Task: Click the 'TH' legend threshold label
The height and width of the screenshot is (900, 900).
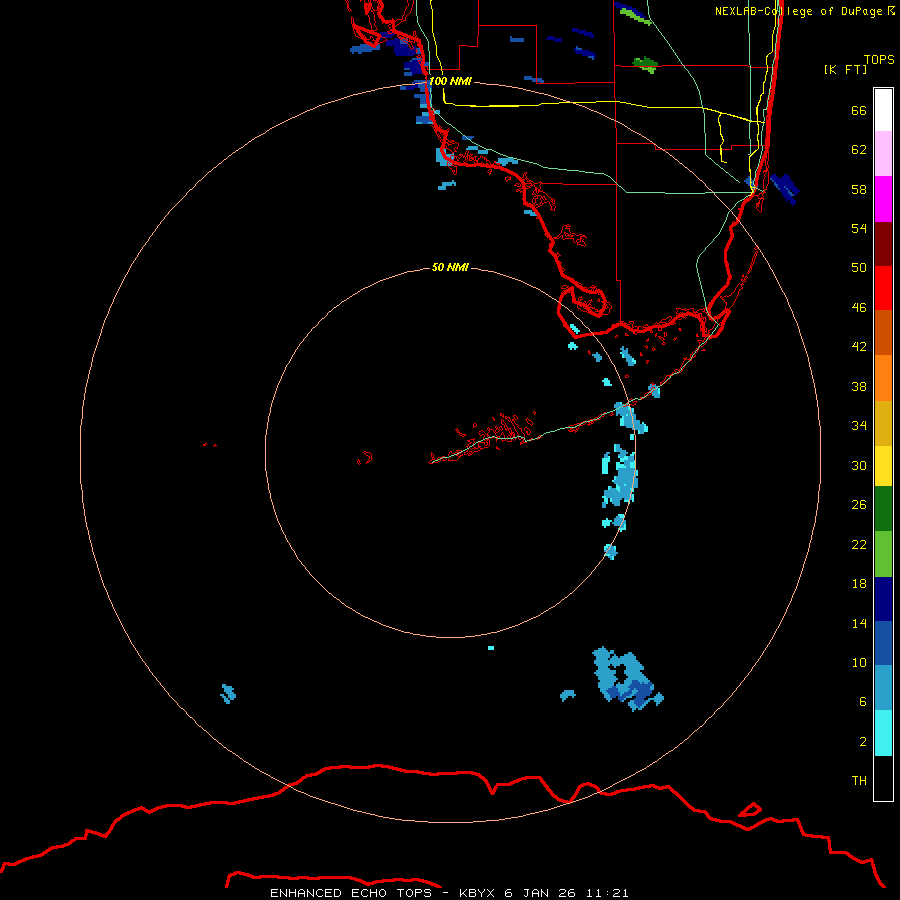Action: click(x=859, y=781)
